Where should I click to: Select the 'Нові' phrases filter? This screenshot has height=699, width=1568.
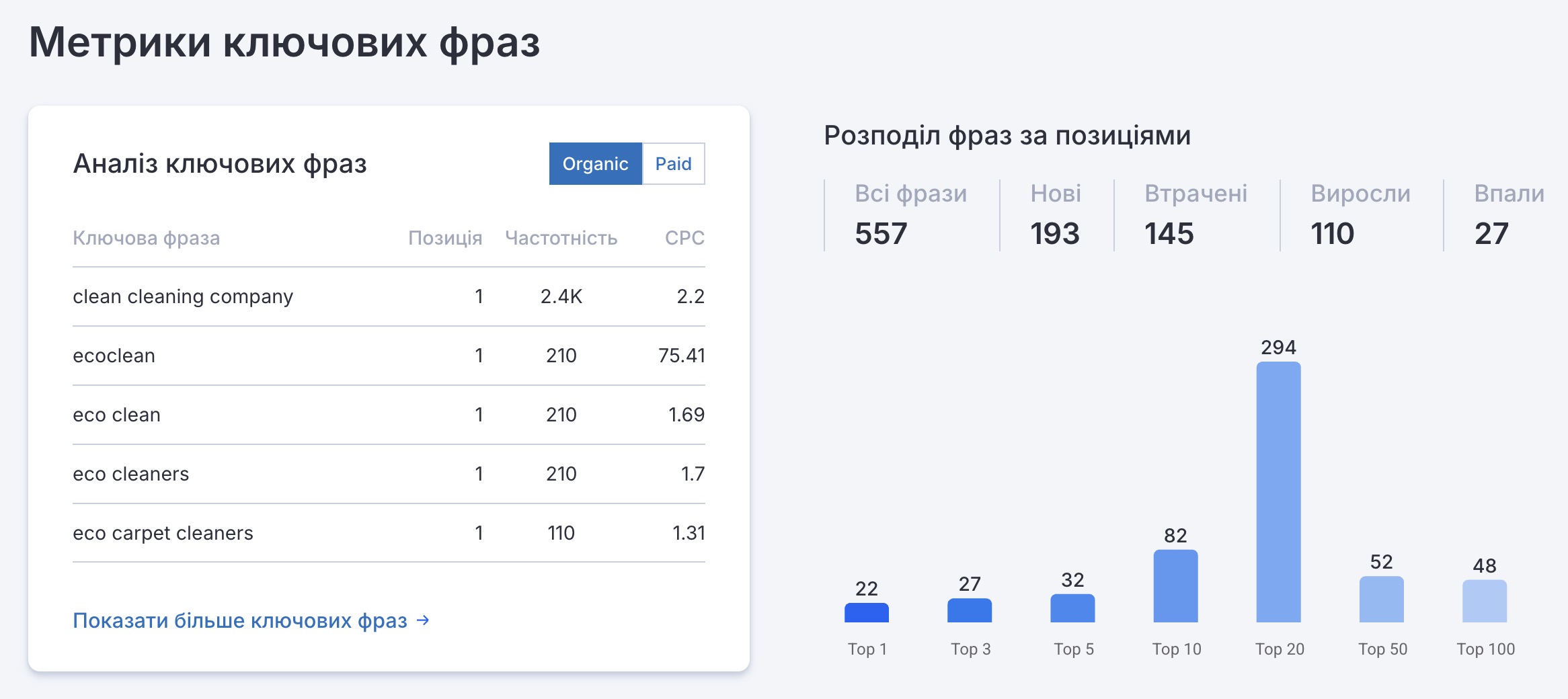1055,215
